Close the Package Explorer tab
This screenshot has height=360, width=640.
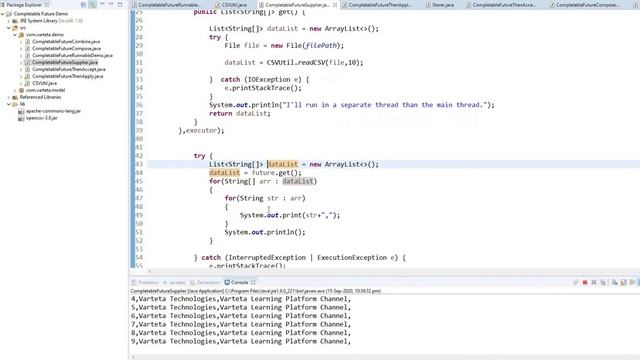coord(47,4)
